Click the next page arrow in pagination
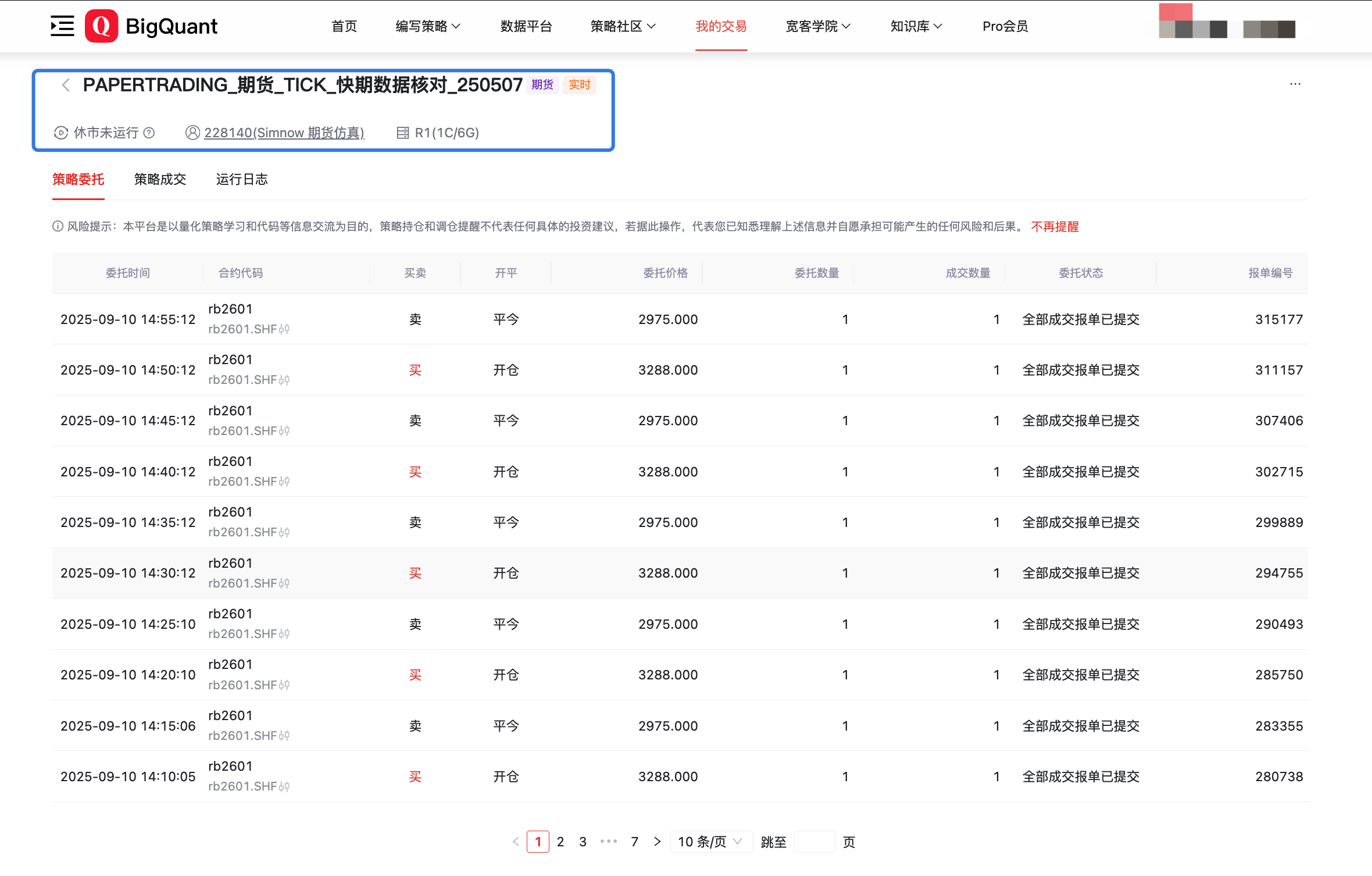1372x876 pixels. [x=657, y=842]
